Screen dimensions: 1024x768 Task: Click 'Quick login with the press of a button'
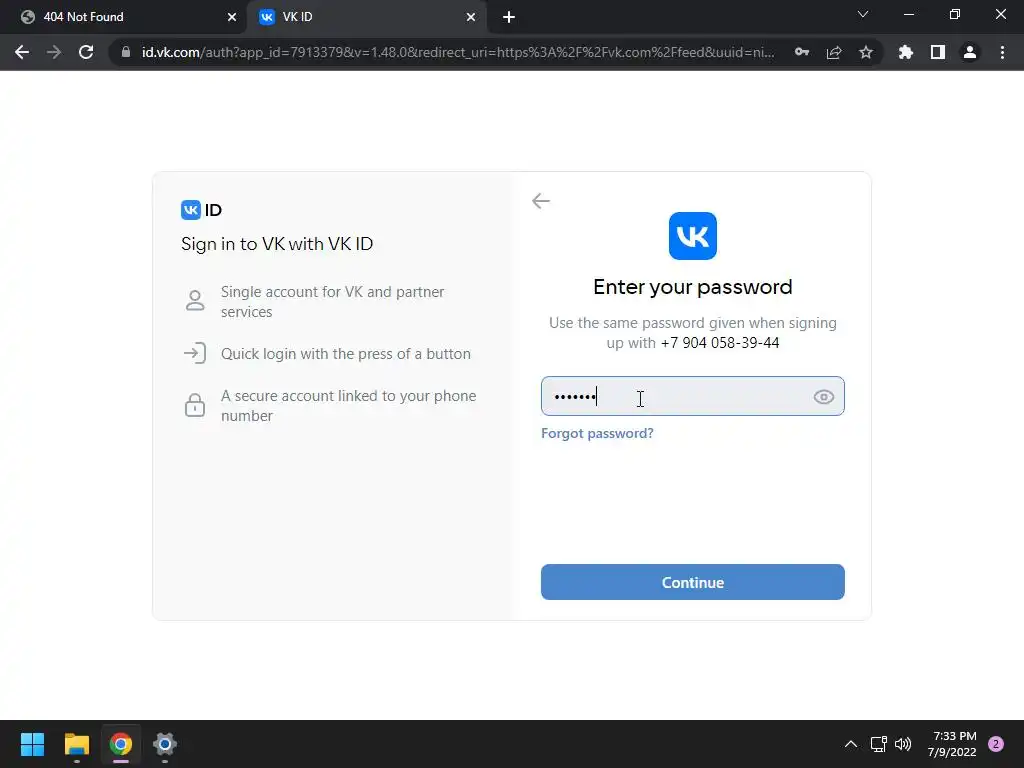(x=345, y=354)
